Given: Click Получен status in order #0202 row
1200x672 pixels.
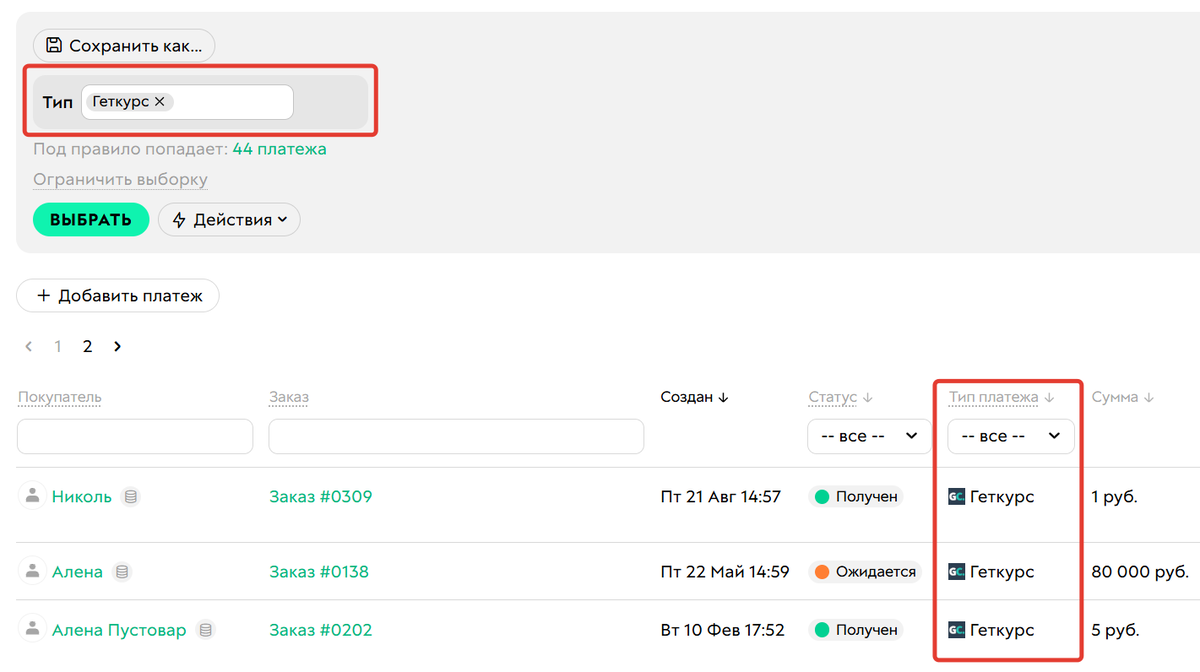Looking at the screenshot, I should pyautogui.click(x=855, y=630).
